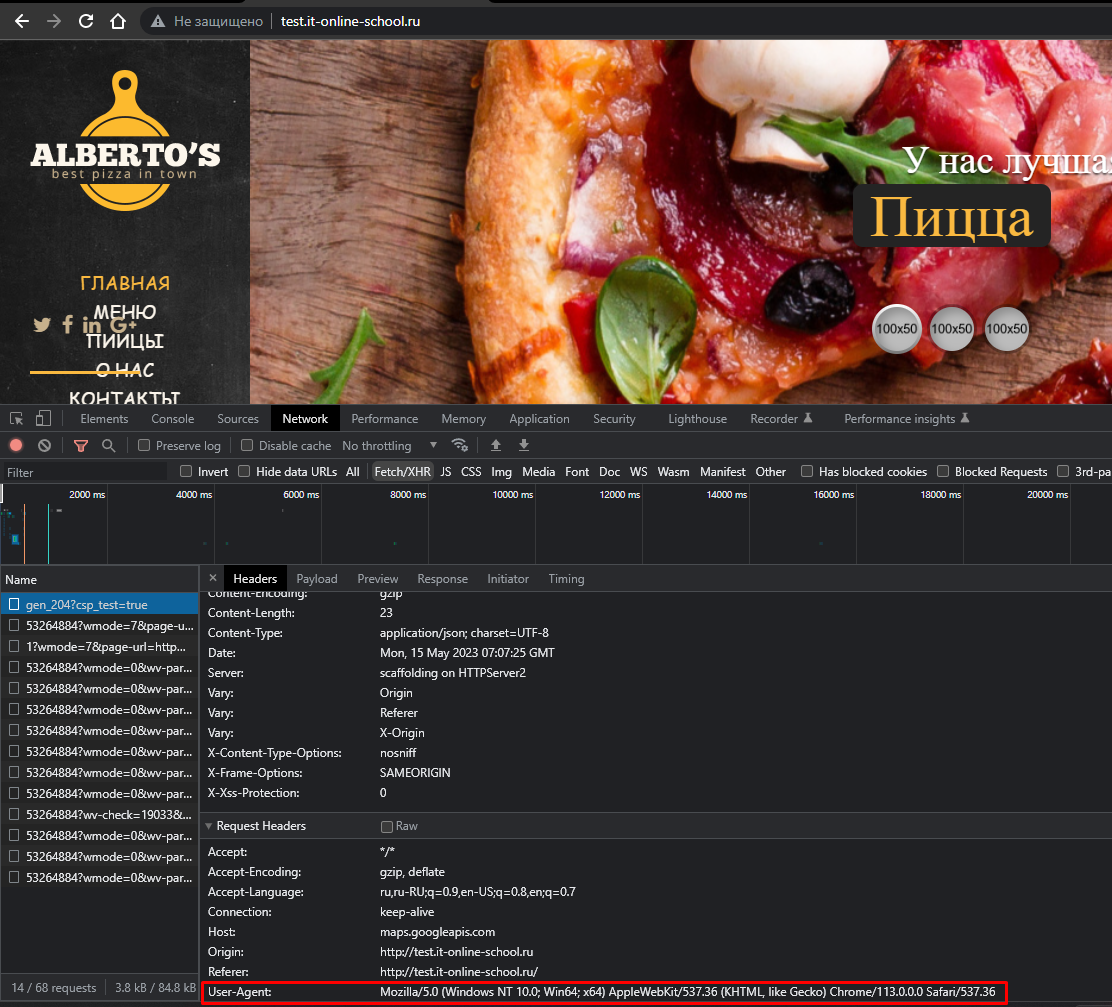Check the Disable cache option

tap(248, 446)
